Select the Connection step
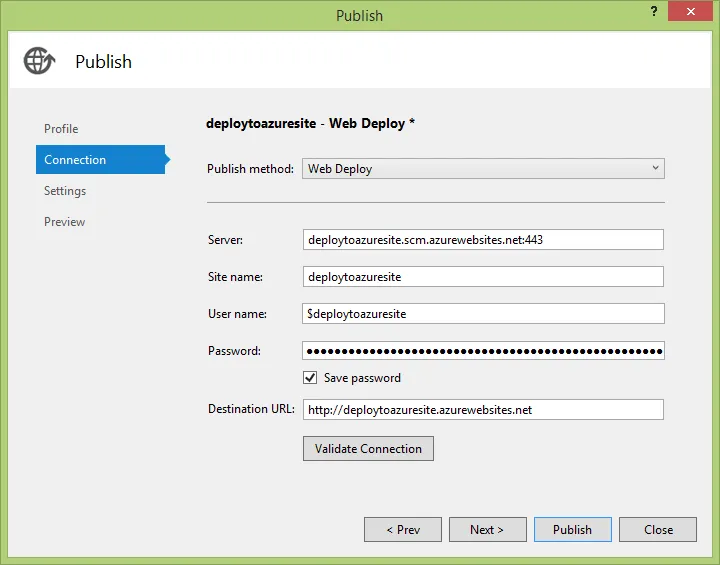Viewport: 720px width, 565px height. pyautogui.click(x=100, y=159)
